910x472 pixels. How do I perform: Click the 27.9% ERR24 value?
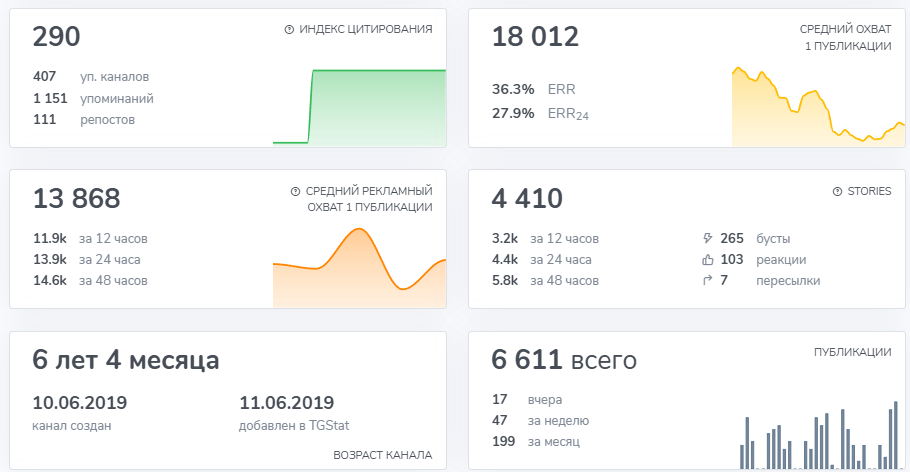[x=513, y=113]
